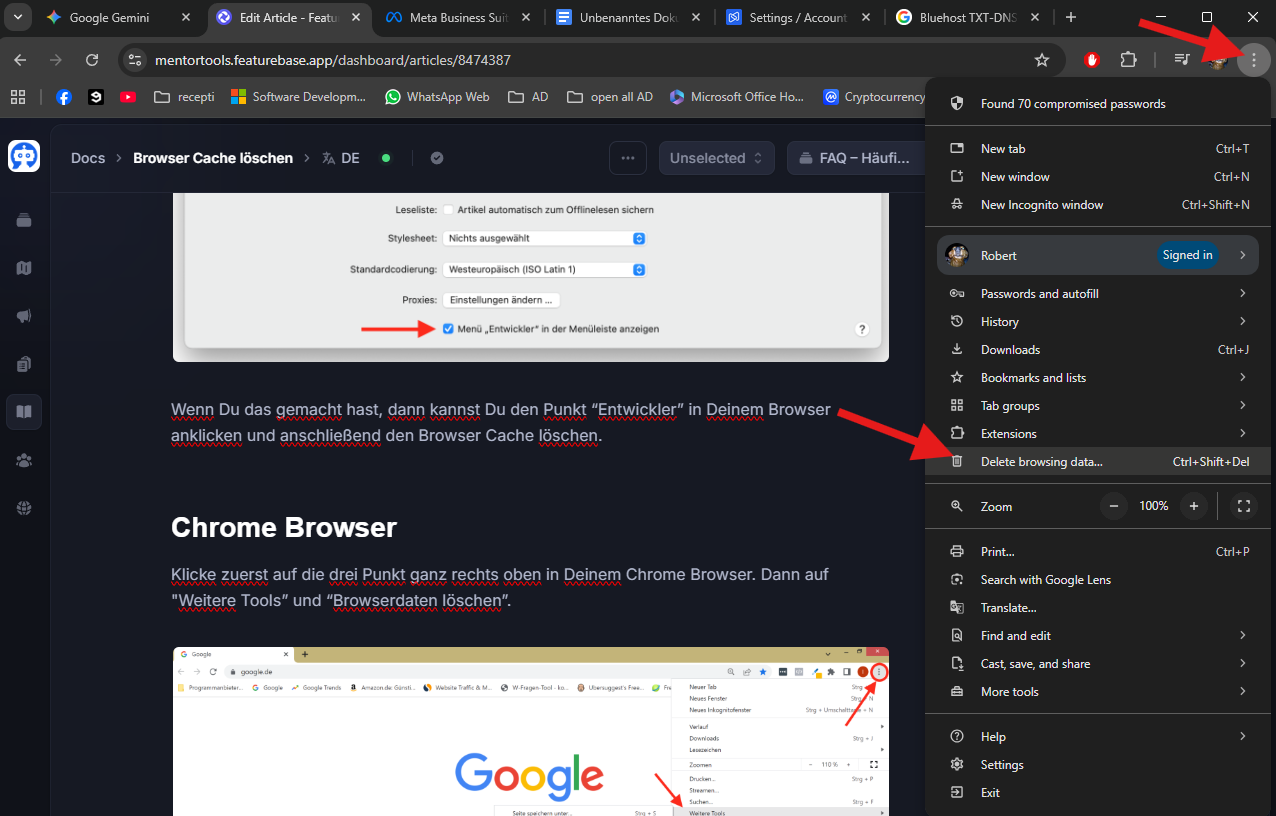Select Print... menu item

pyautogui.click(x=1098, y=551)
